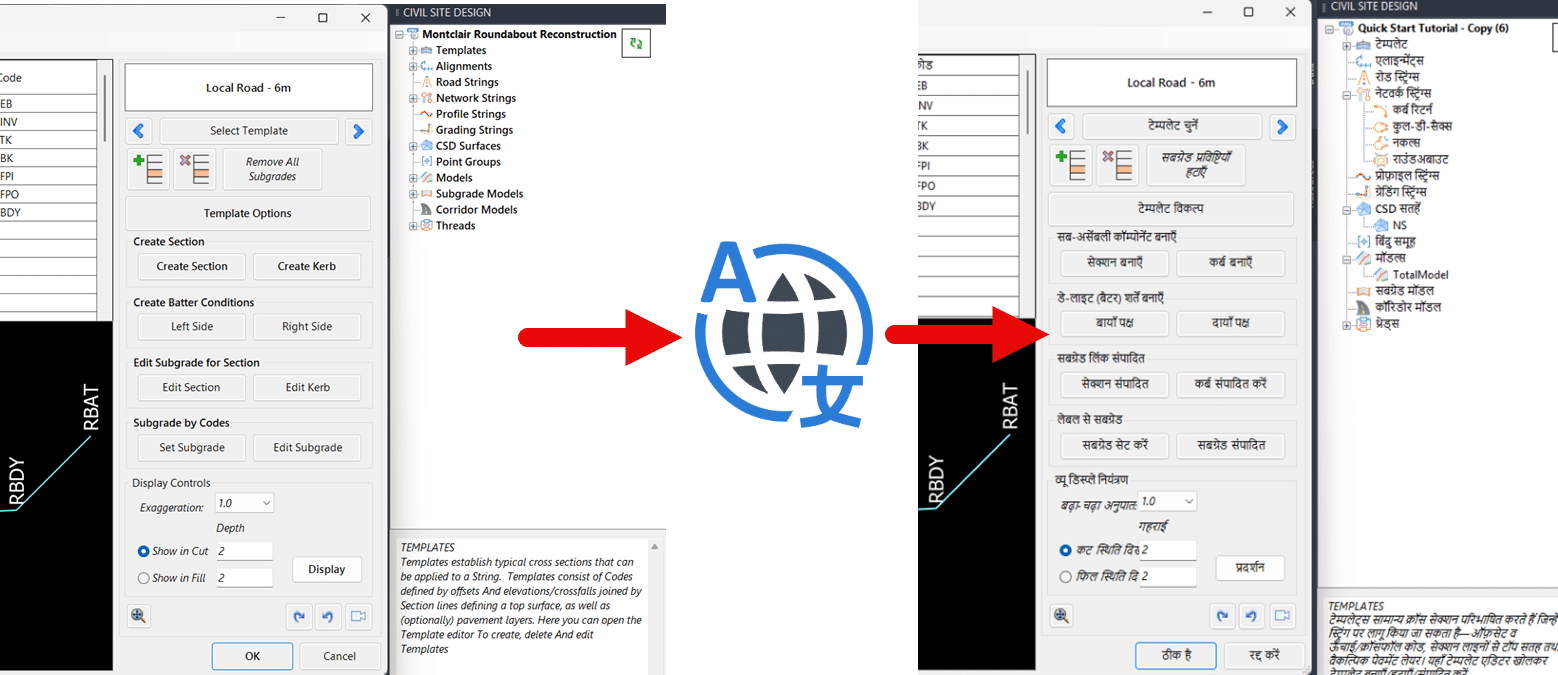Click undo arrow icon in Hindi dialog
This screenshot has width=1558, height=675.
pyautogui.click(x=1251, y=615)
